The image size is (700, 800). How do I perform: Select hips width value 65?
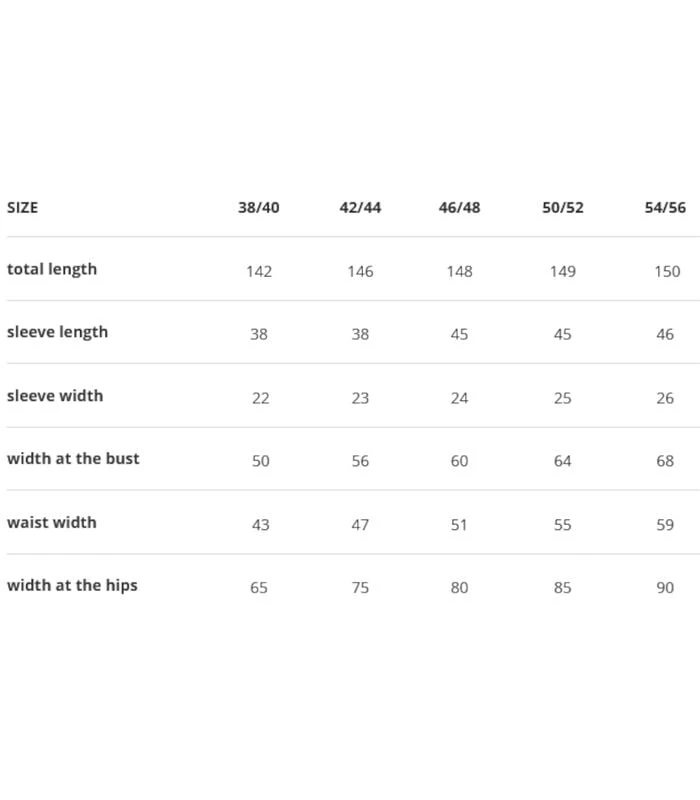pyautogui.click(x=259, y=588)
